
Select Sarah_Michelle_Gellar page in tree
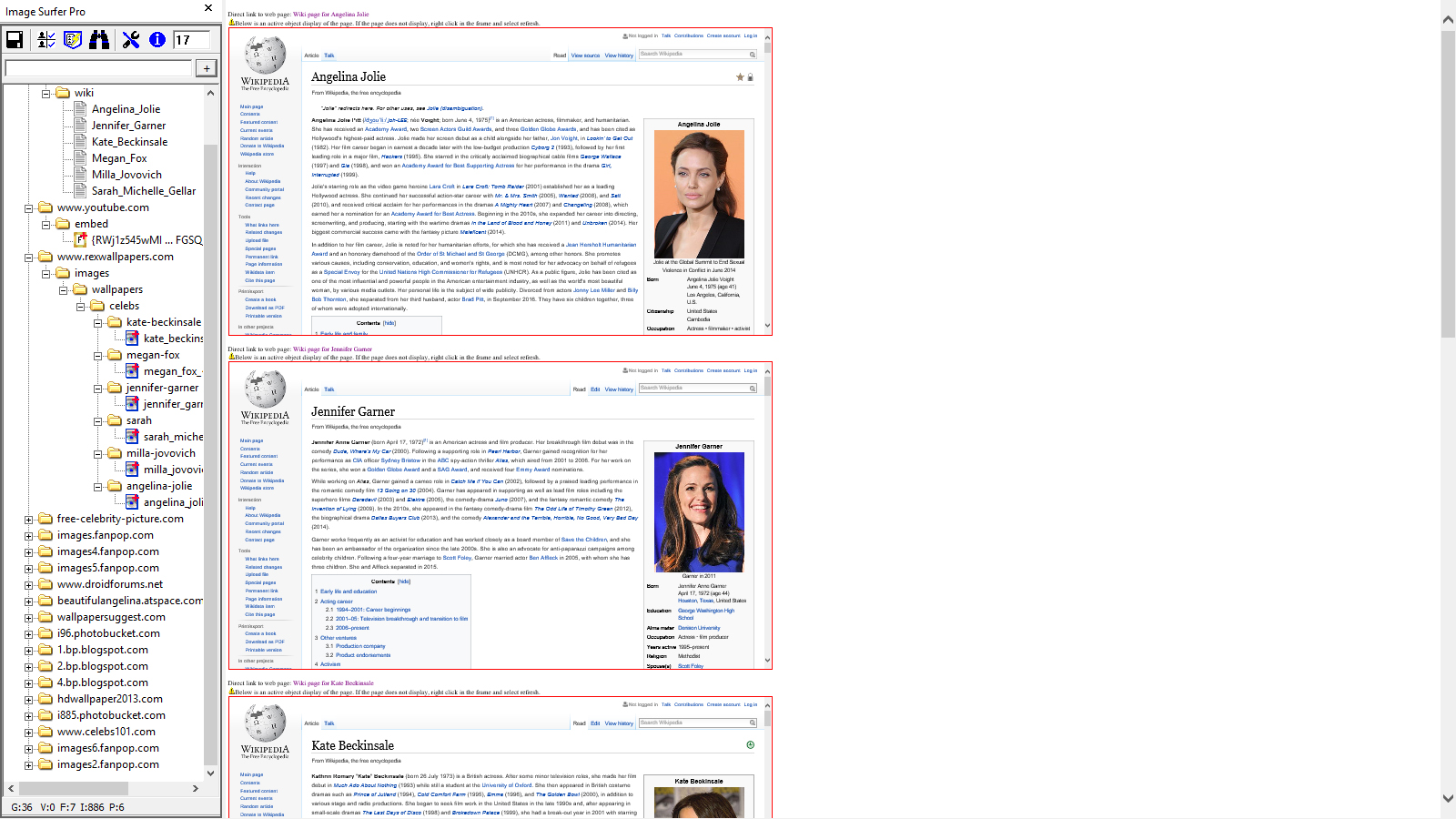(x=144, y=191)
